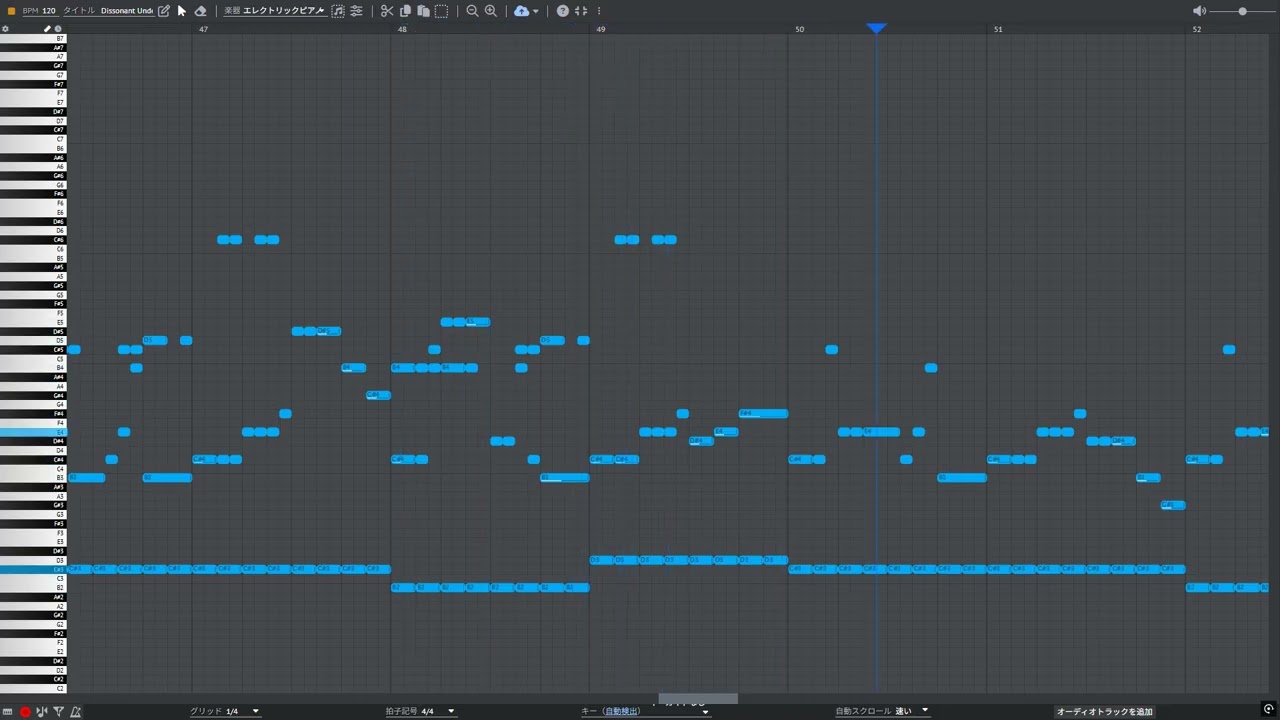Screen dimensions: 1280x720
Task: Expand the cloud upload dropdown arrow
Action: [x=536, y=12]
